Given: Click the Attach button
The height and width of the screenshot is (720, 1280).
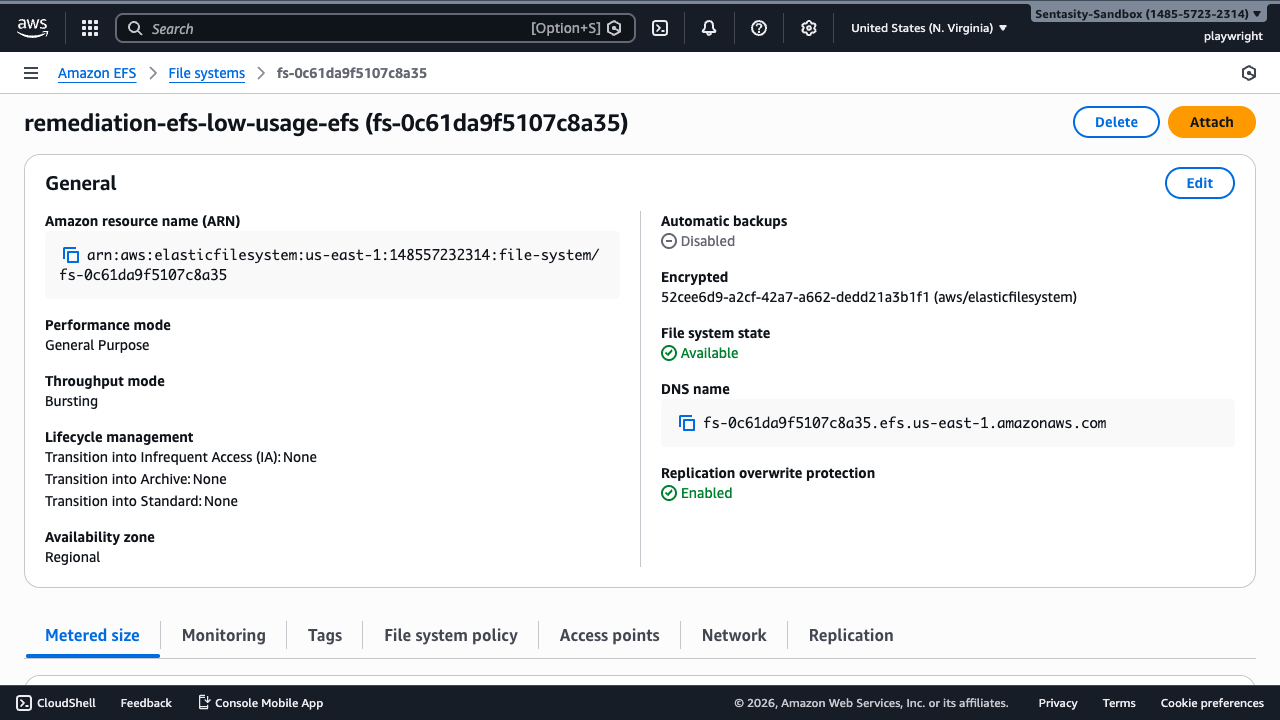Looking at the screenshot, I should click(1211, 121).
